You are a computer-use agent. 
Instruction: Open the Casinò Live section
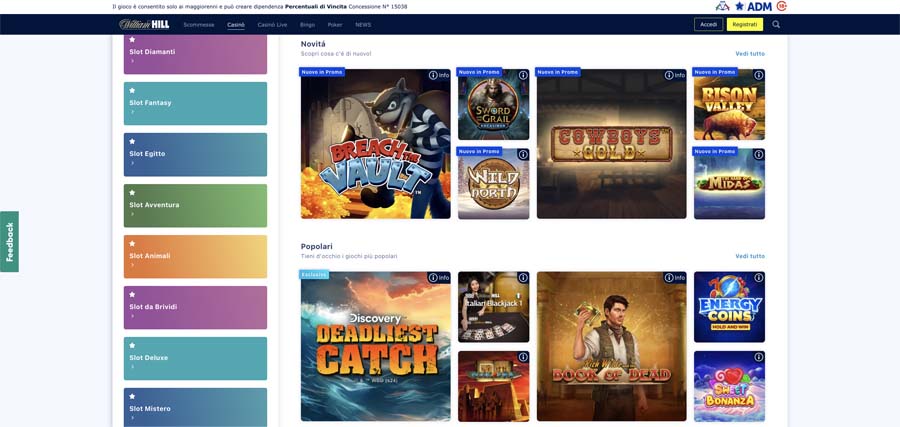click(x=272, y=25)
